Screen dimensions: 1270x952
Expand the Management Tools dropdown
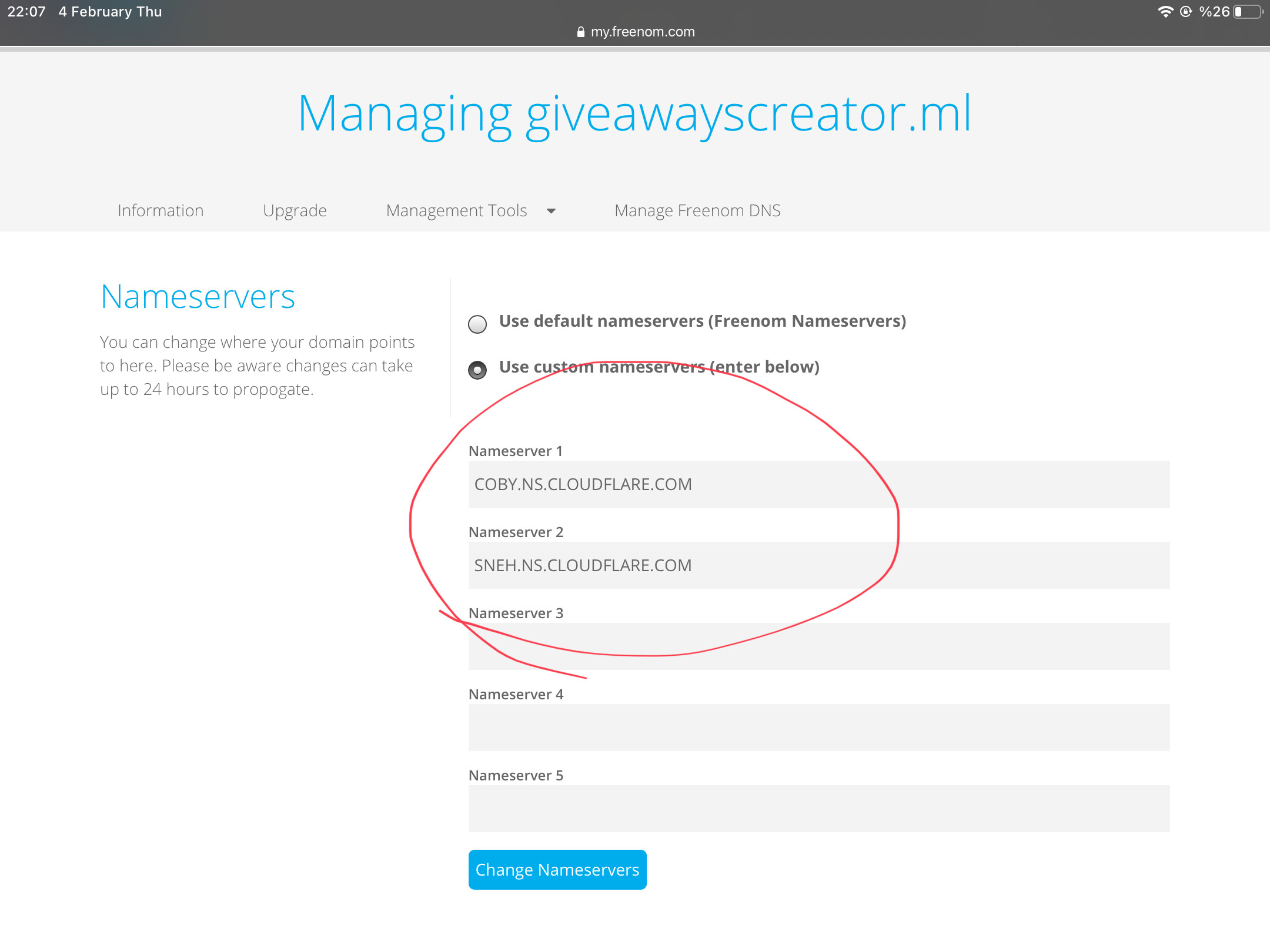pos(470,210)
